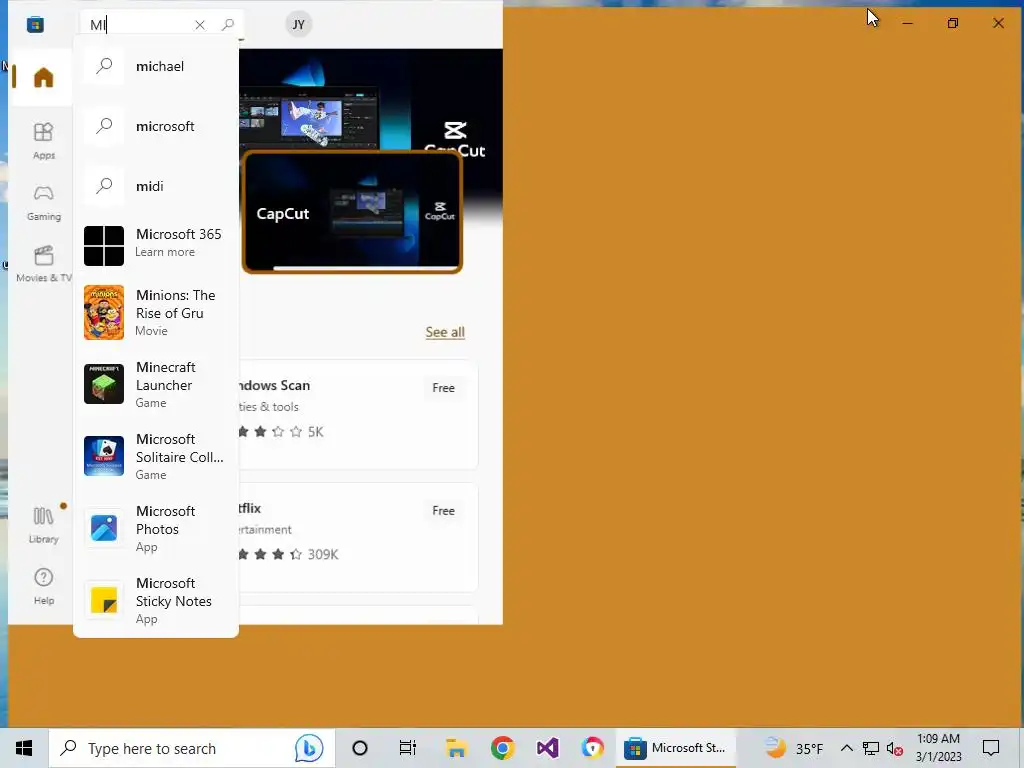Open the notification center icon
1024x768 pixels.
991,748
